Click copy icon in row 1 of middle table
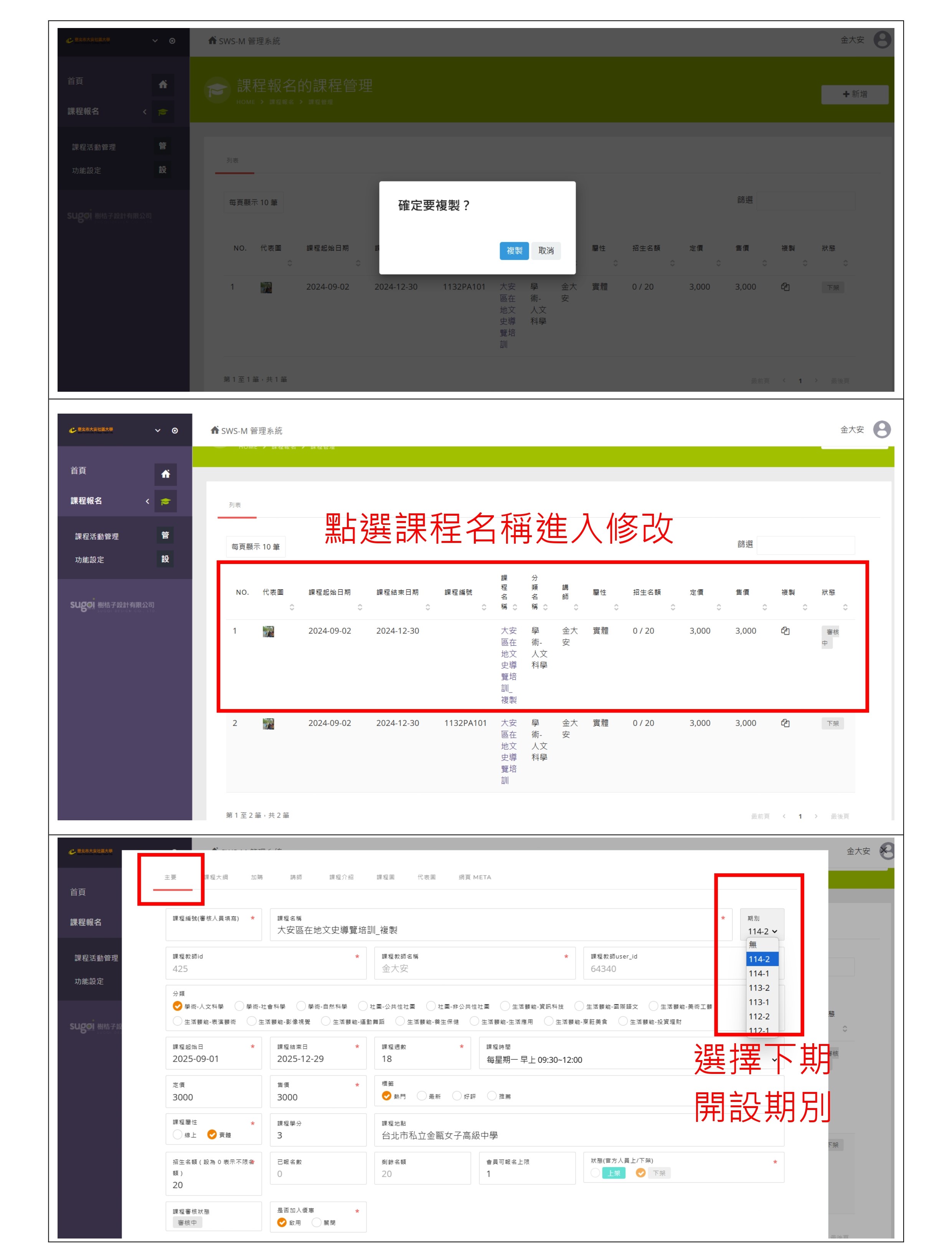This screenshot has width=952, height=1260. click(785, 630)
